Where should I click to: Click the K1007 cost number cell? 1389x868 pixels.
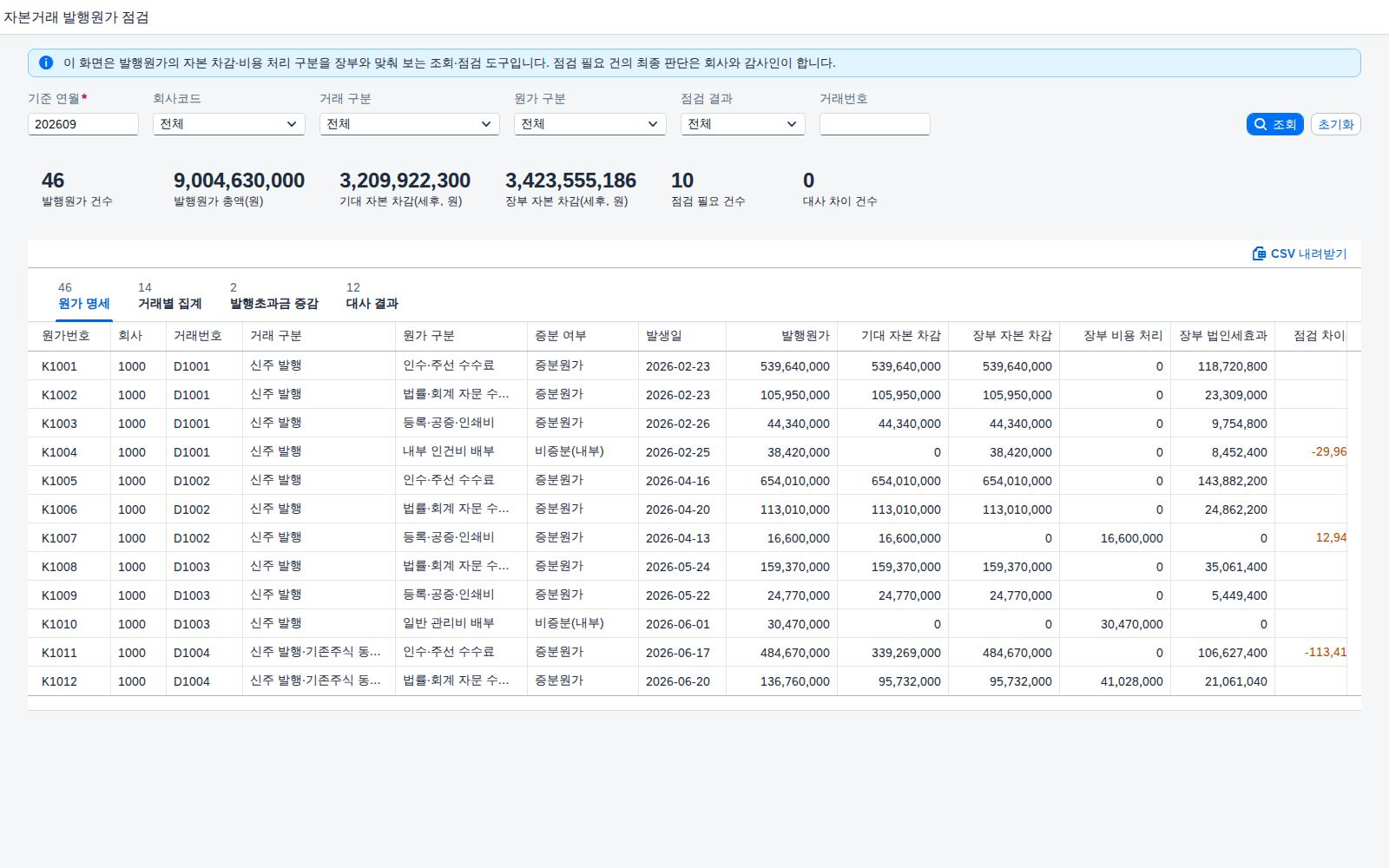69,538
